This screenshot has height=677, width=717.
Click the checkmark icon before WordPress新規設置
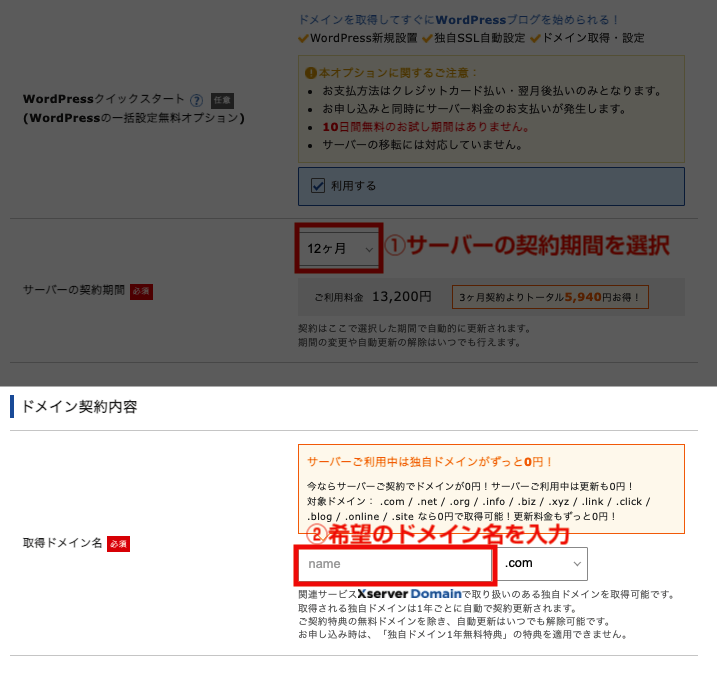(x=304, y=38)
